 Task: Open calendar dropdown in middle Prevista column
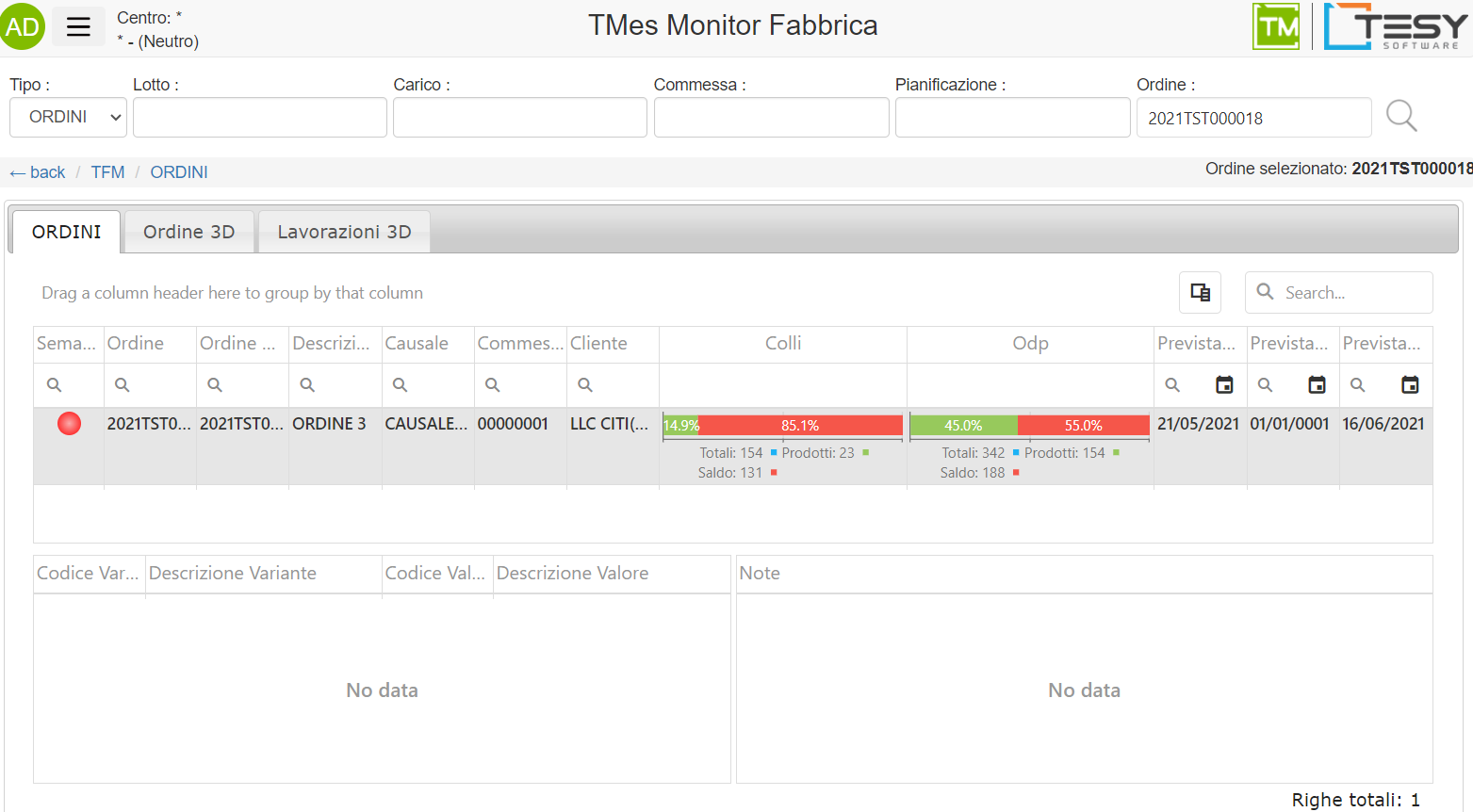pos(1317,384)
